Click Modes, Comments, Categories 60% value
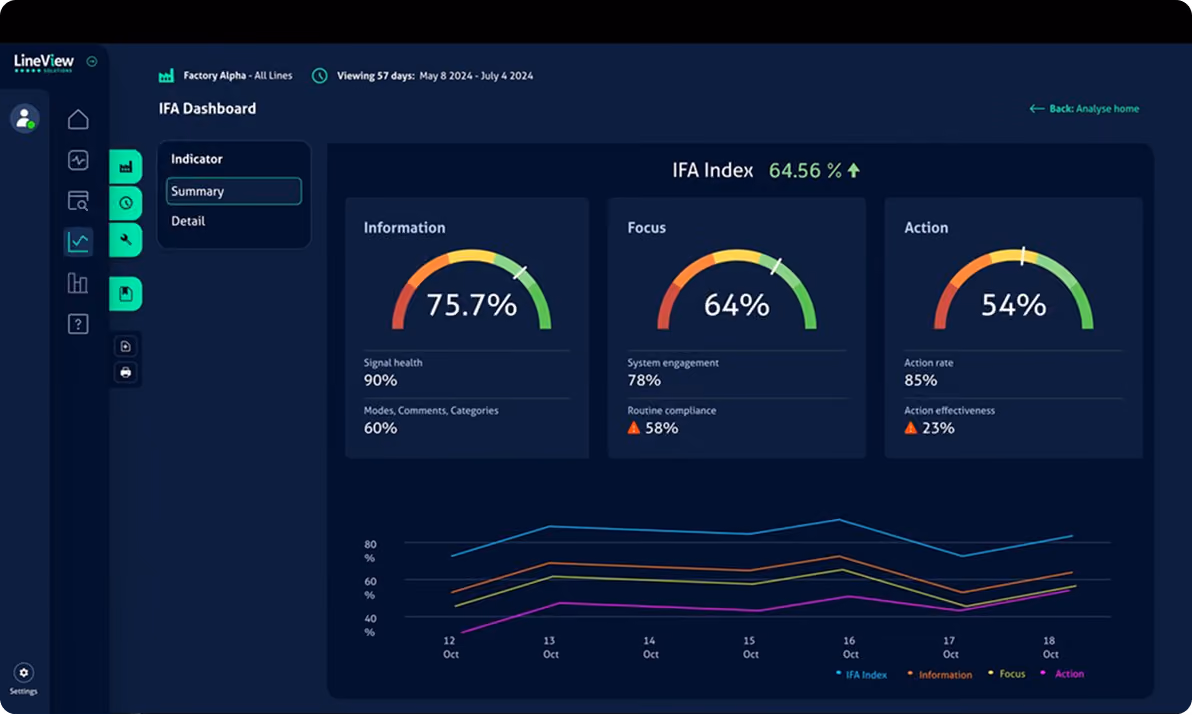This screenshot has height=715, width=1192. 380,428
